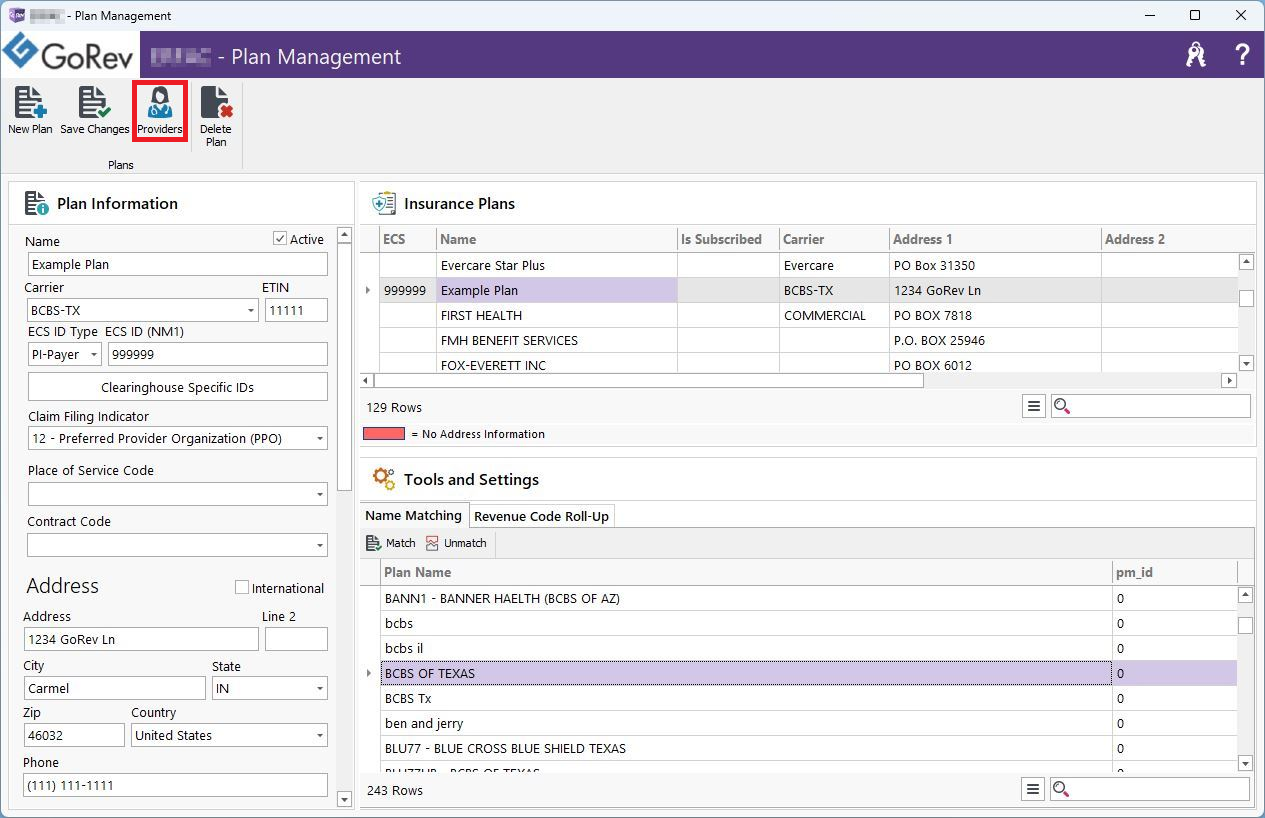Select the FMH BENEFIT SERVICES row

[x=808, y=340]
